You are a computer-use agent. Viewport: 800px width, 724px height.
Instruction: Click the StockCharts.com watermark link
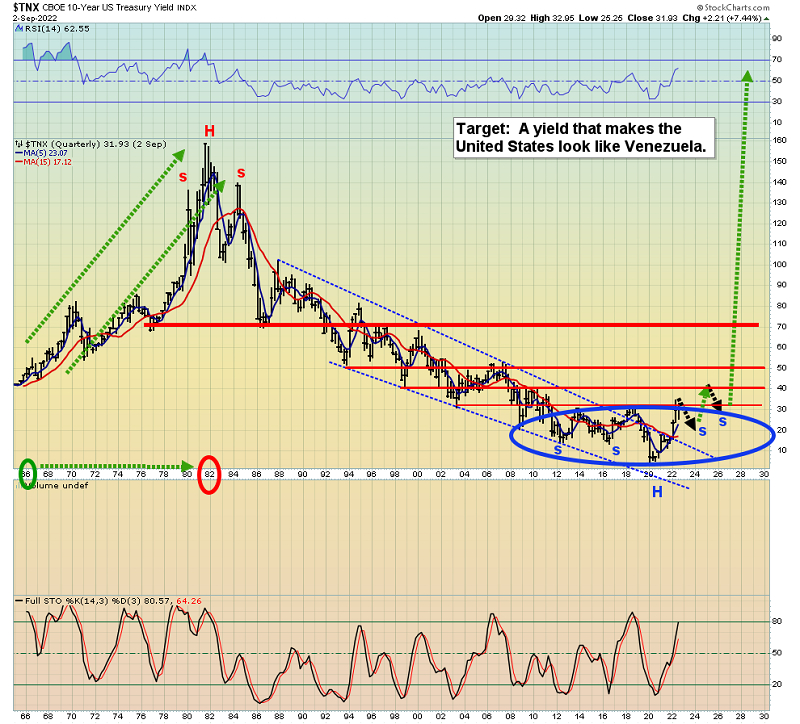point(733,7)
